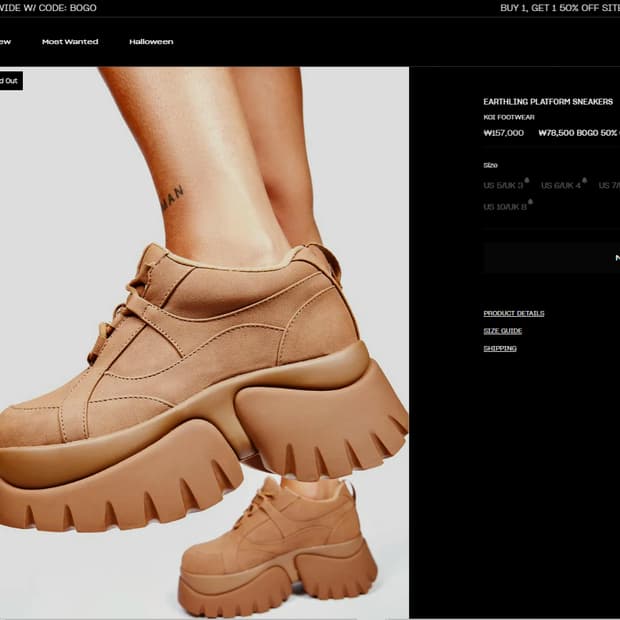Click the notify bell beside US 10/UK 8
The width and height of the screenshot is (620, 620).
[x=530, y=202]
